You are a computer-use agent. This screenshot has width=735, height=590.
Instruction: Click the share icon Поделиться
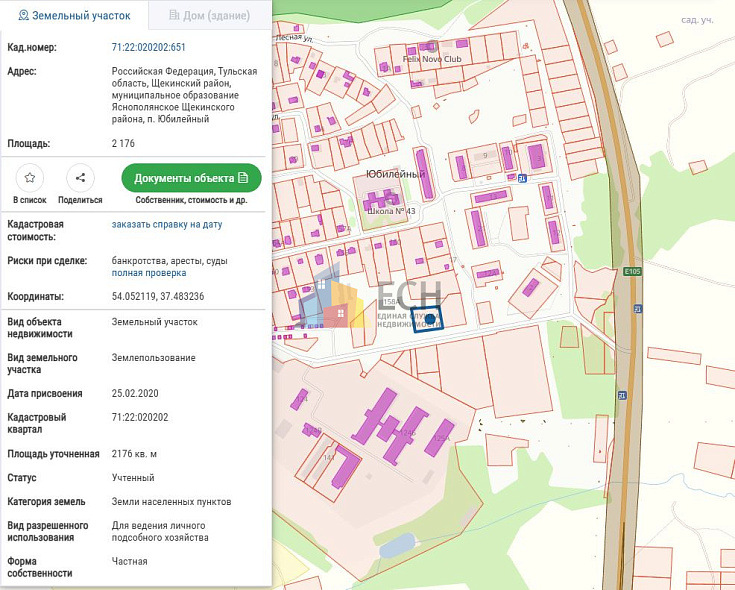pyautogui.click(x=80, y=178)
